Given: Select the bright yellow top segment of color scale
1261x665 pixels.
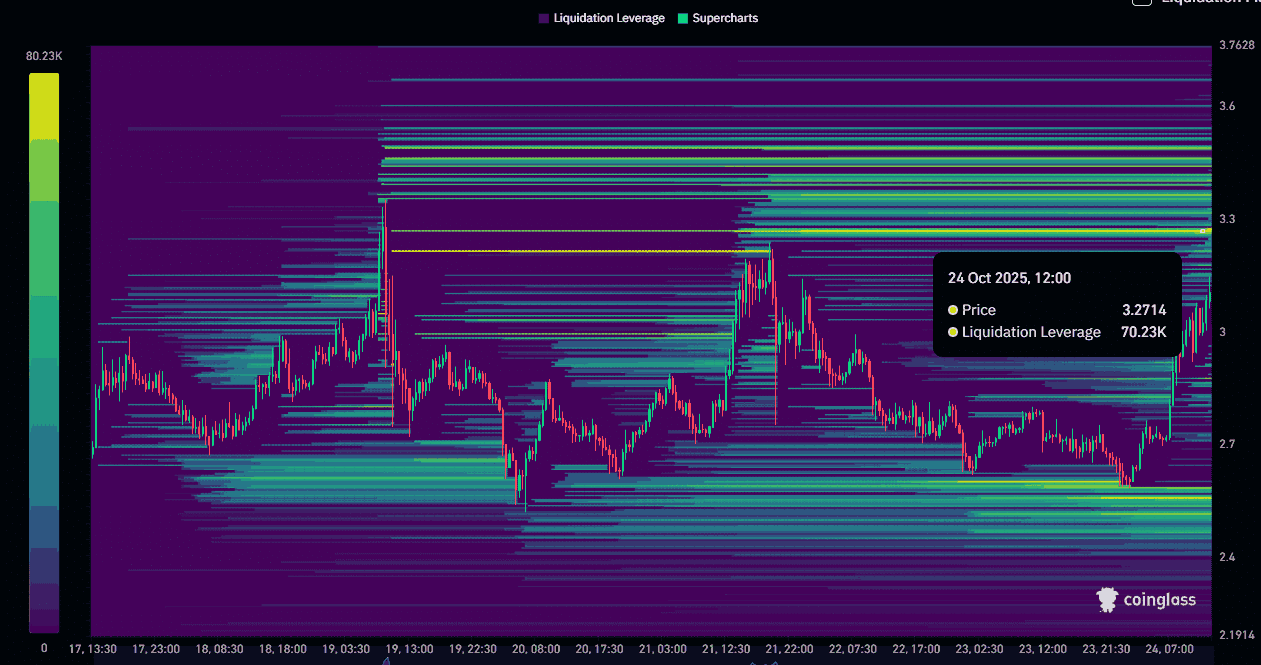Looking at the screenshot, I should click(44, 105).
